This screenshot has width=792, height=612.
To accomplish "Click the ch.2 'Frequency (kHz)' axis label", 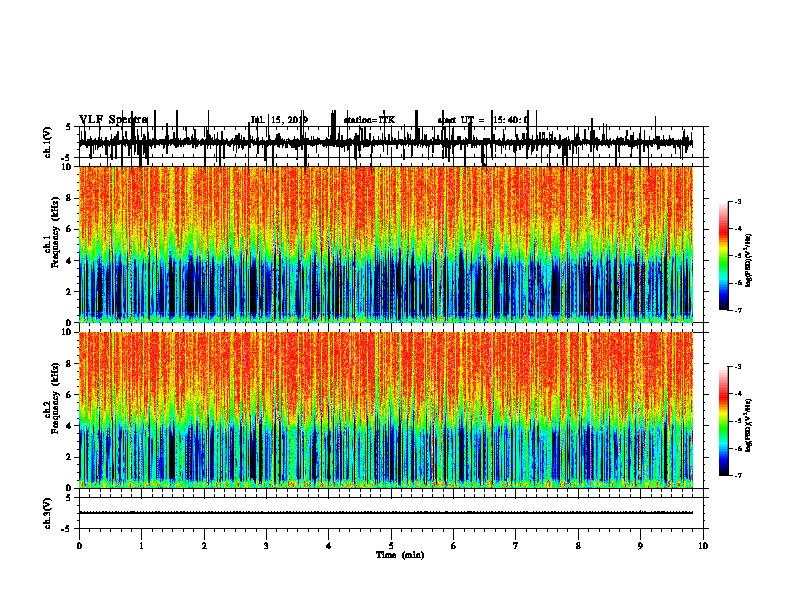I will [x=55, y=398].
